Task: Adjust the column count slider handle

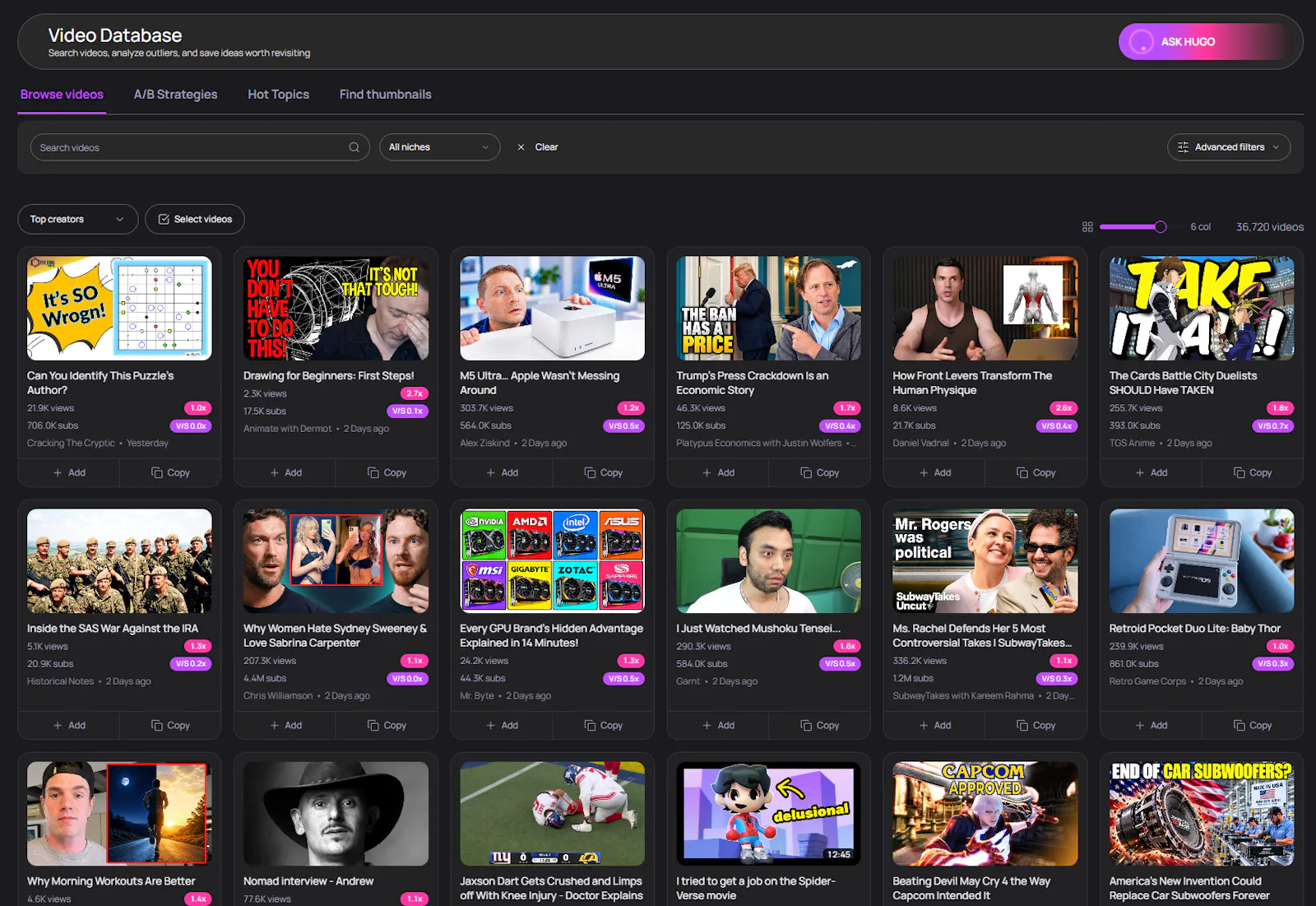Action: [1160, 227]
